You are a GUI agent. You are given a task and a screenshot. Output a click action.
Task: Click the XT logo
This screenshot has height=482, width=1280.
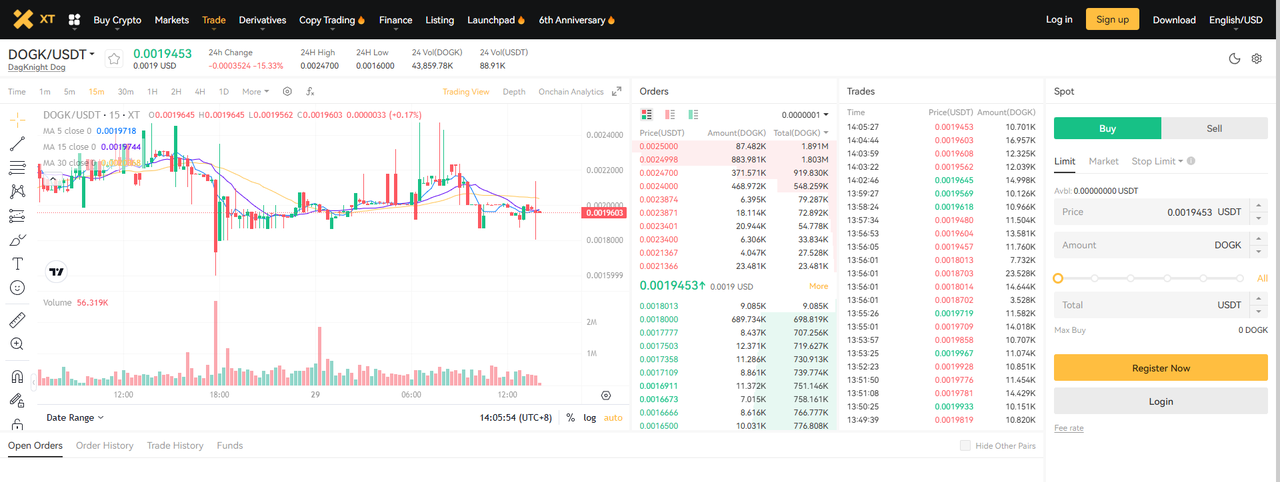point(34,19)
